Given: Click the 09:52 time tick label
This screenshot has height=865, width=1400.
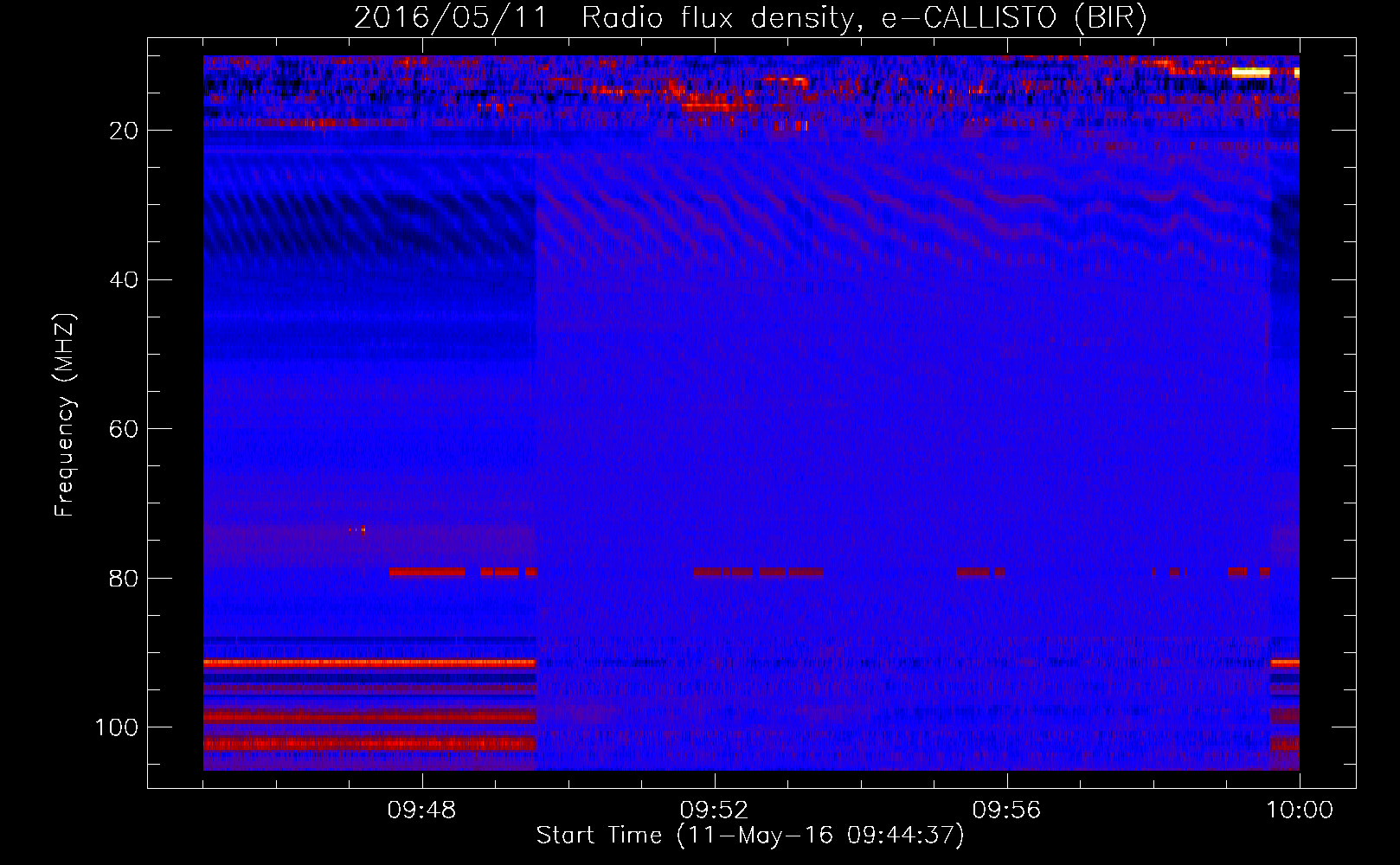Looking at the screenshot, I should [x=715, y=811].
